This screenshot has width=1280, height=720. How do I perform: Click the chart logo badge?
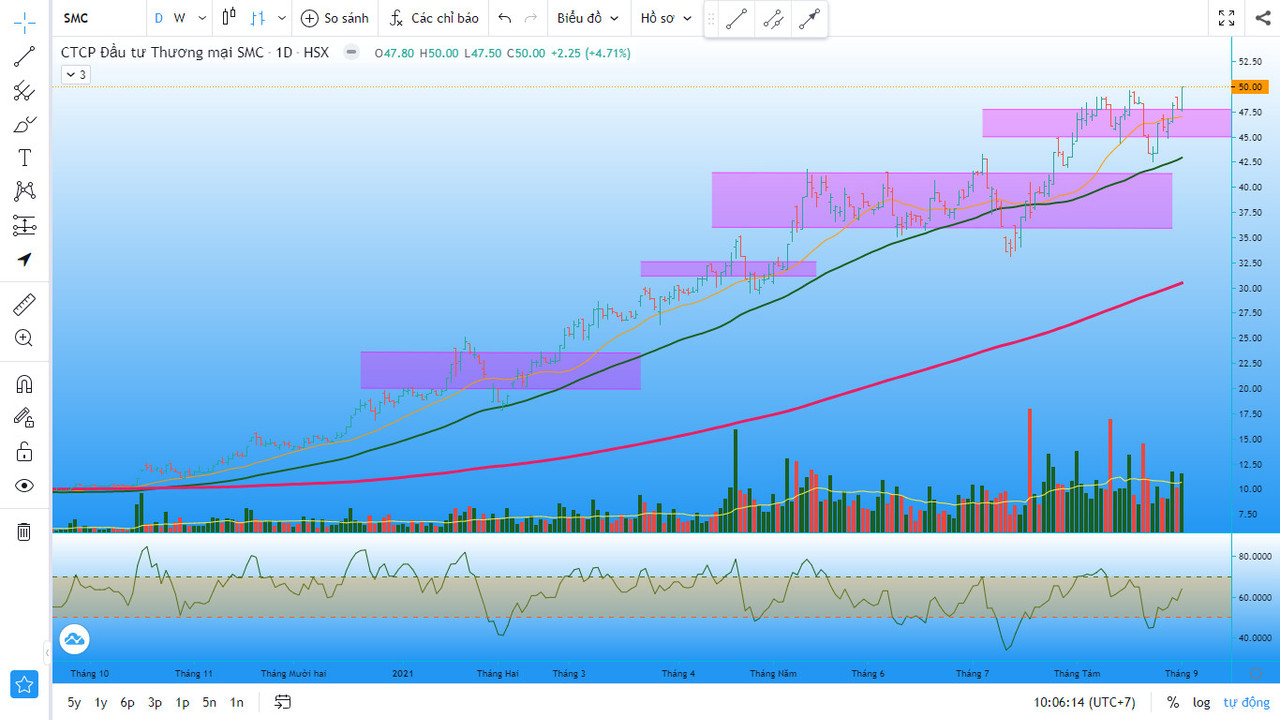(x=74, y=639)
